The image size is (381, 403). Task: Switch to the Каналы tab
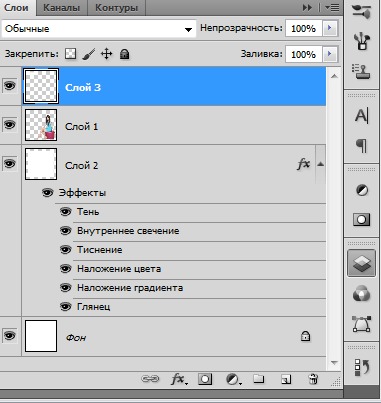61,8
